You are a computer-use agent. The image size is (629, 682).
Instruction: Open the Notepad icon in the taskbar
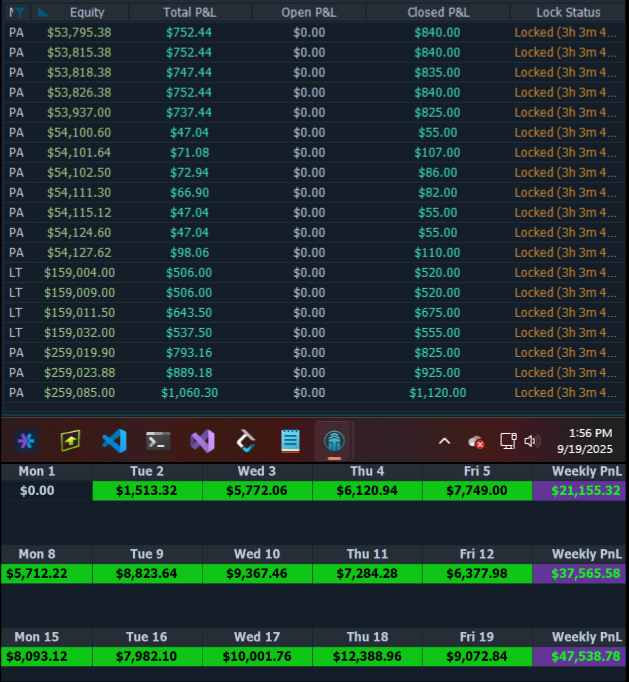[290, 441]
